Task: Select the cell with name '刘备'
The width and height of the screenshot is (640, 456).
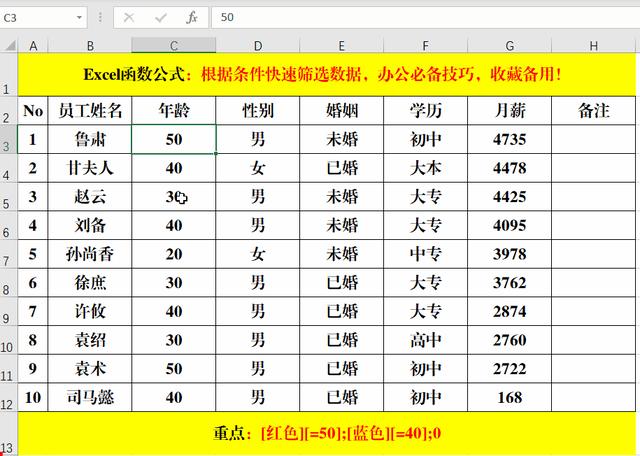Action: pos(90,225)
